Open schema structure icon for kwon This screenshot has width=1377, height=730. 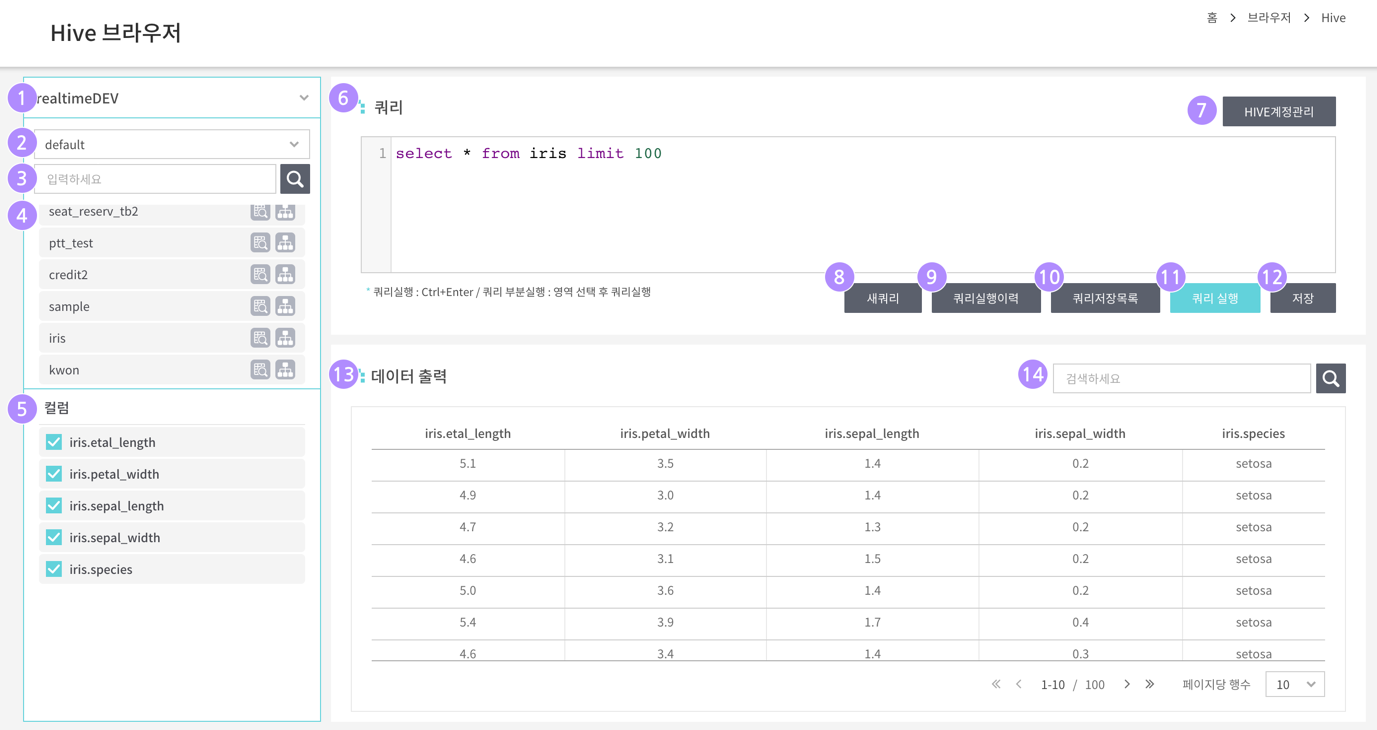[x=285, y=370]
